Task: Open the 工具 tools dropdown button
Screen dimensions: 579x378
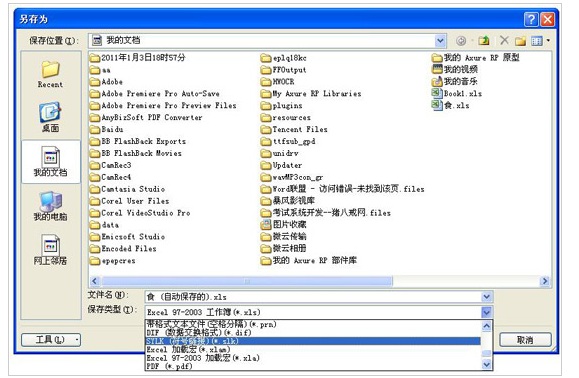Action: click(51, 340)
